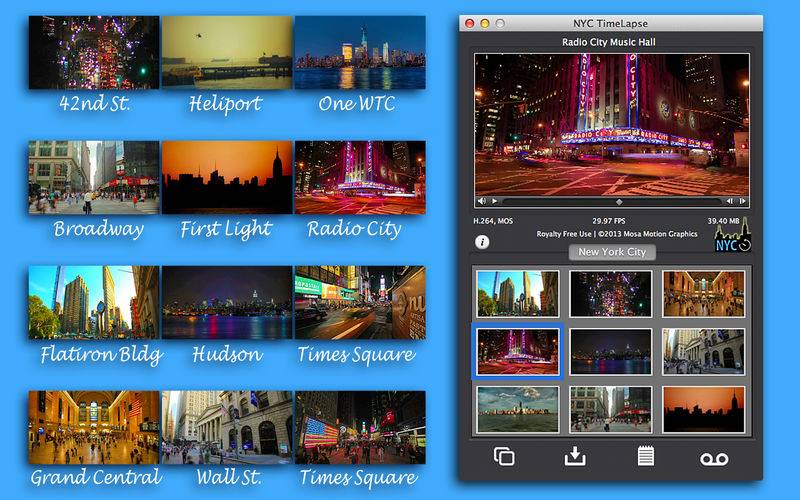The height and width of the screenshot is (500, 800).
Task: Close the NYC TimeLapse window
Action: tap(469, 23)
